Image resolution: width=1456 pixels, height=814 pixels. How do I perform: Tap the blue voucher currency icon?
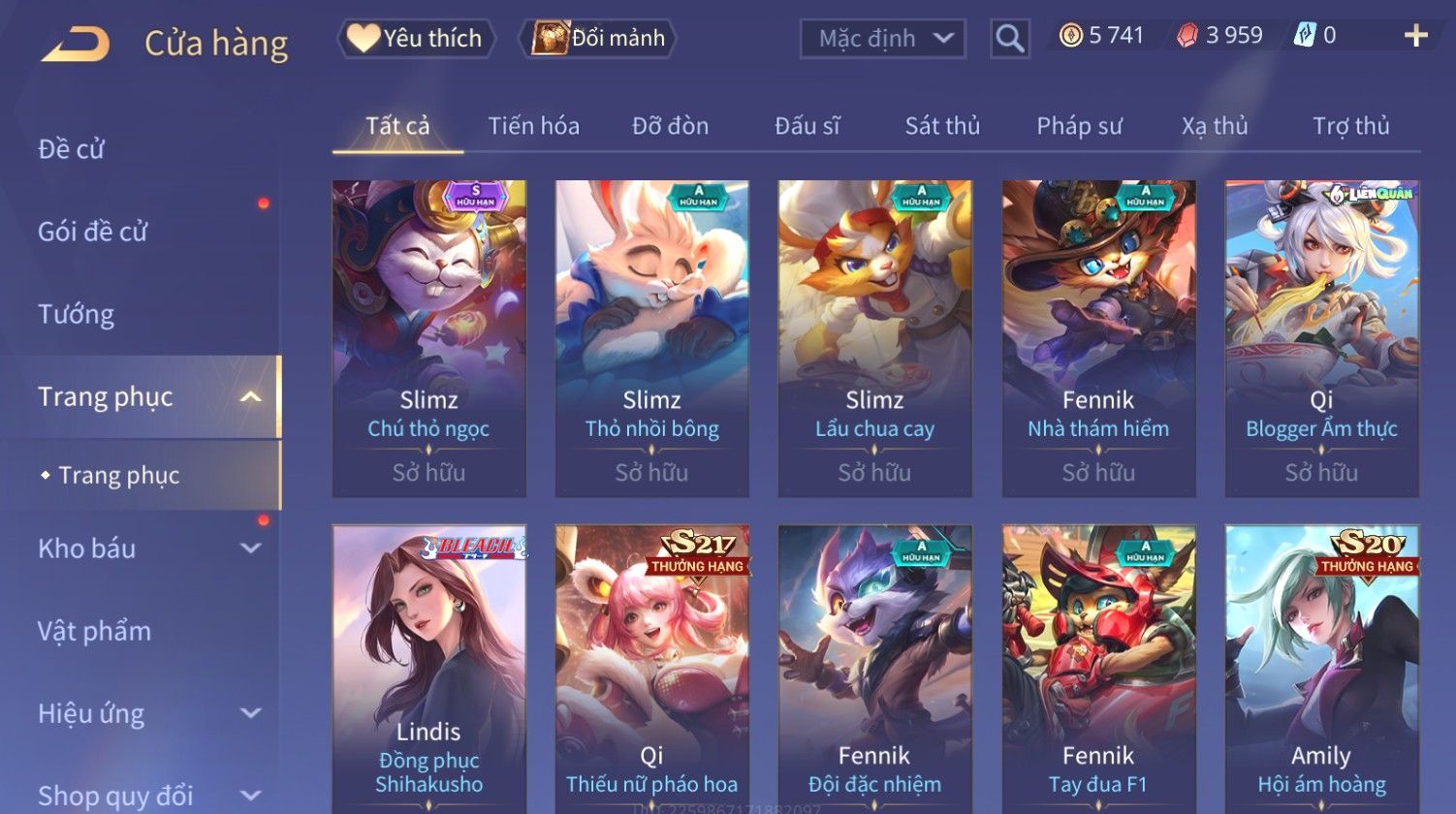(x=1305, y=36)
